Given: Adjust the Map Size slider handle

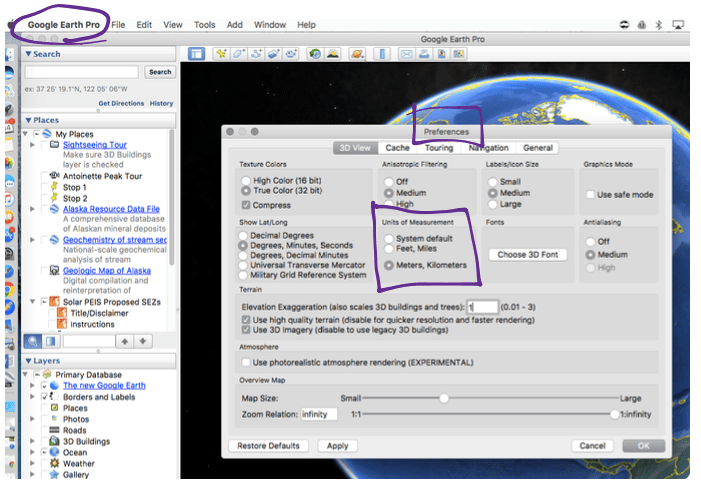Looking at the screenshot, I should point(444,398).
